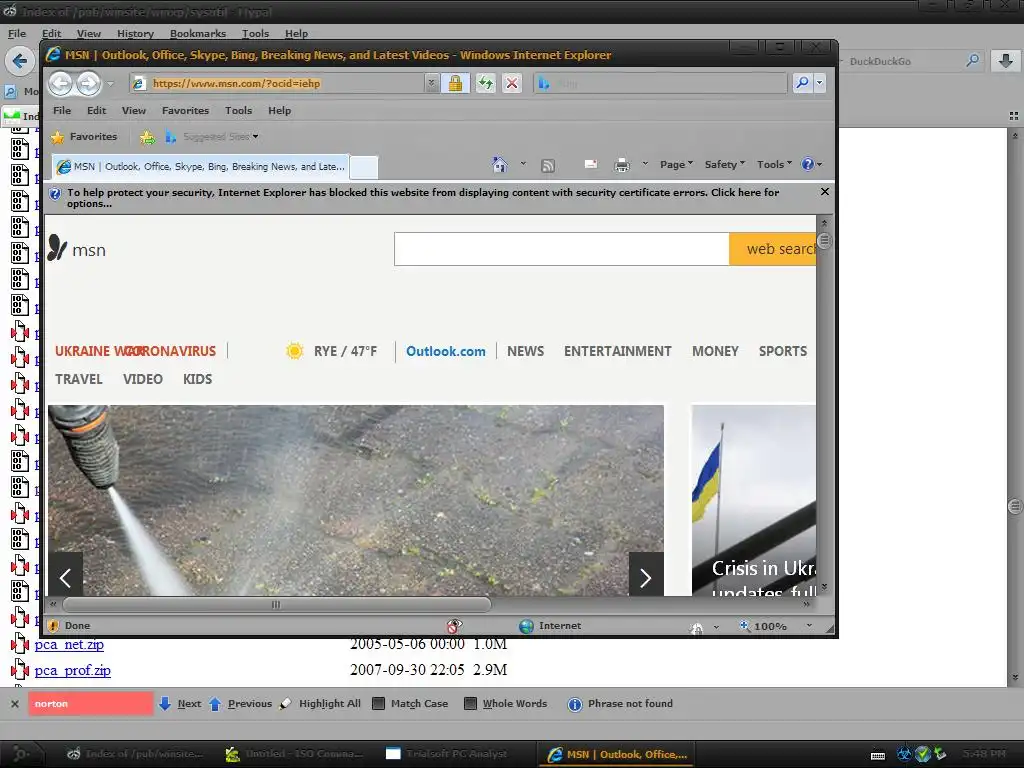The width and height of the screenshot is (1024, 768).
Task: Click the red Stop loading icon
Action: tap(512, 83)
